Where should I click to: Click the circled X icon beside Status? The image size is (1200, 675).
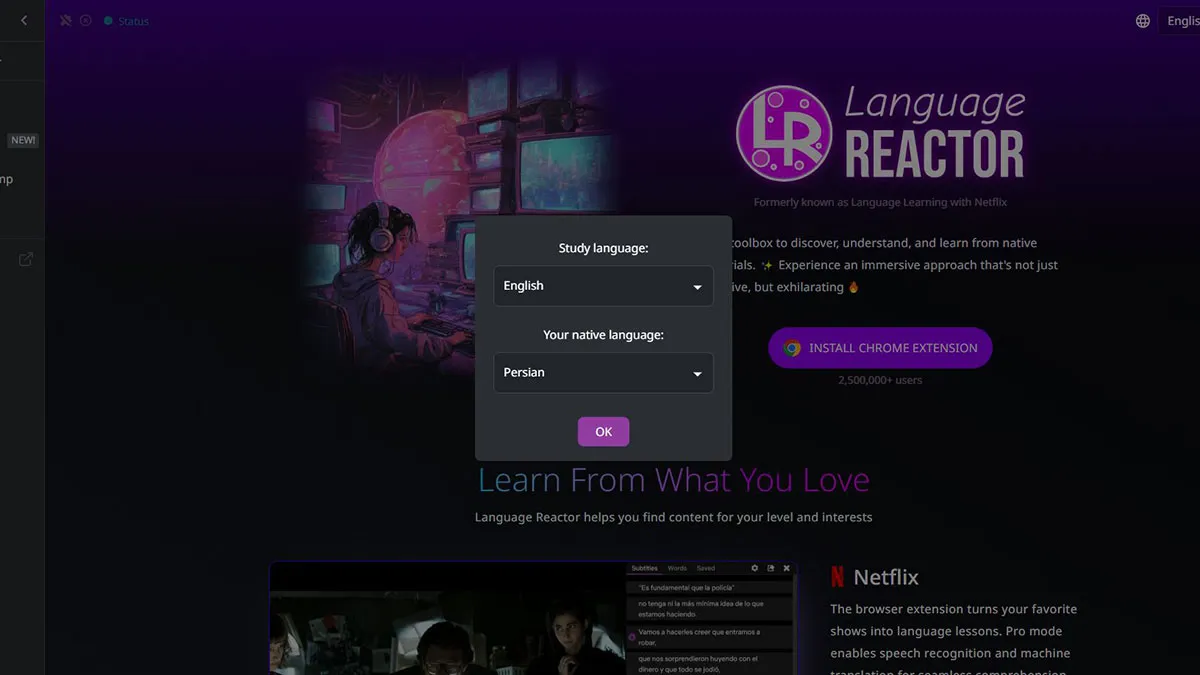pos(86,20)
